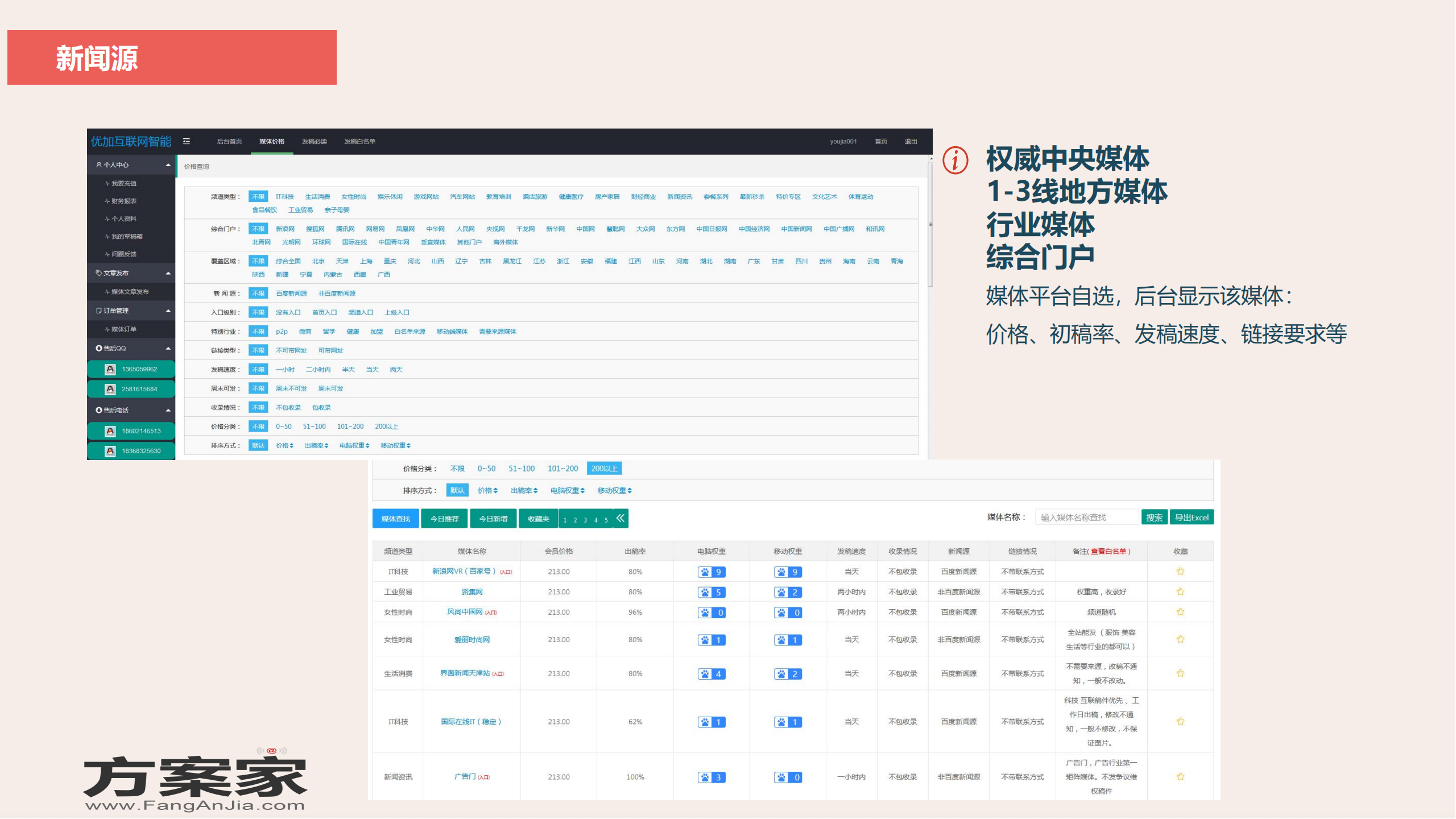Click the 媒体查找 button
The image size is (1456, 819).
pos(395,519)
